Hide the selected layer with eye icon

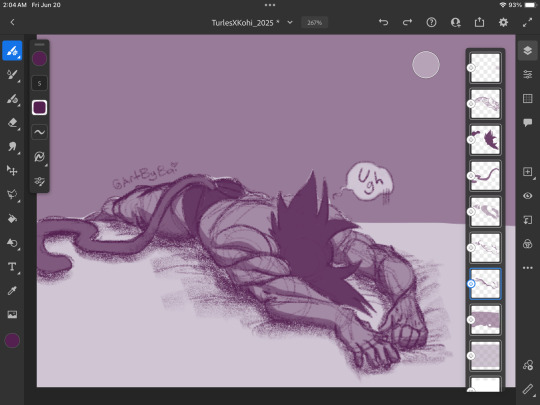tap(527, 196)
